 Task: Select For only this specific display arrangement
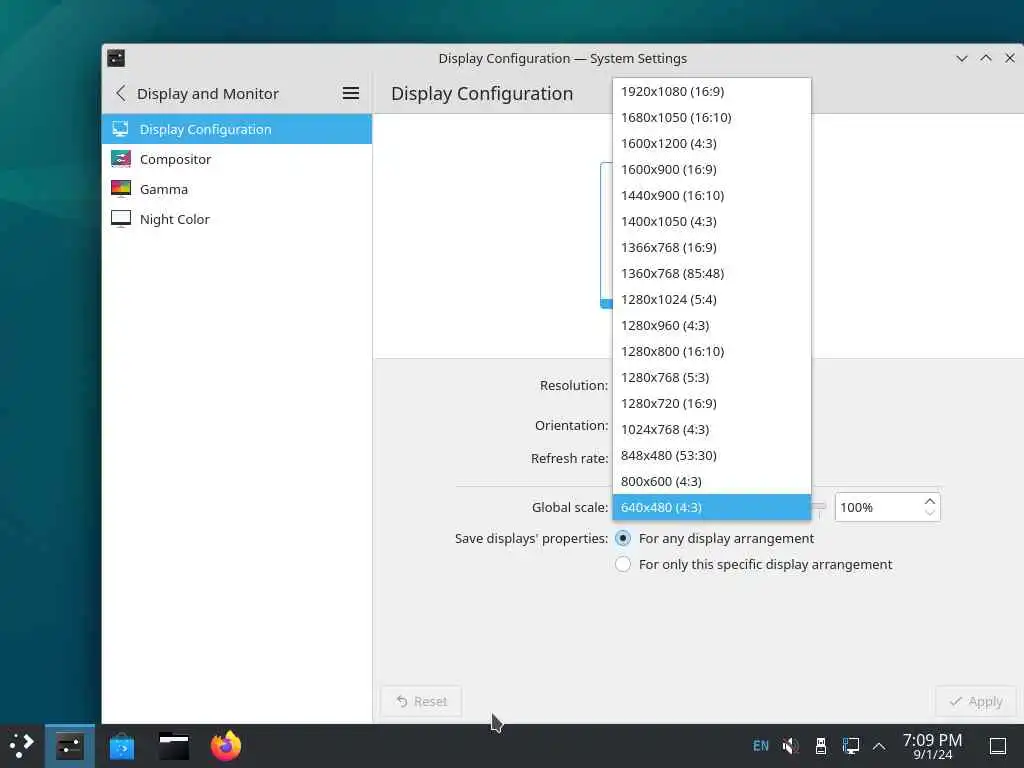(754, 564)
